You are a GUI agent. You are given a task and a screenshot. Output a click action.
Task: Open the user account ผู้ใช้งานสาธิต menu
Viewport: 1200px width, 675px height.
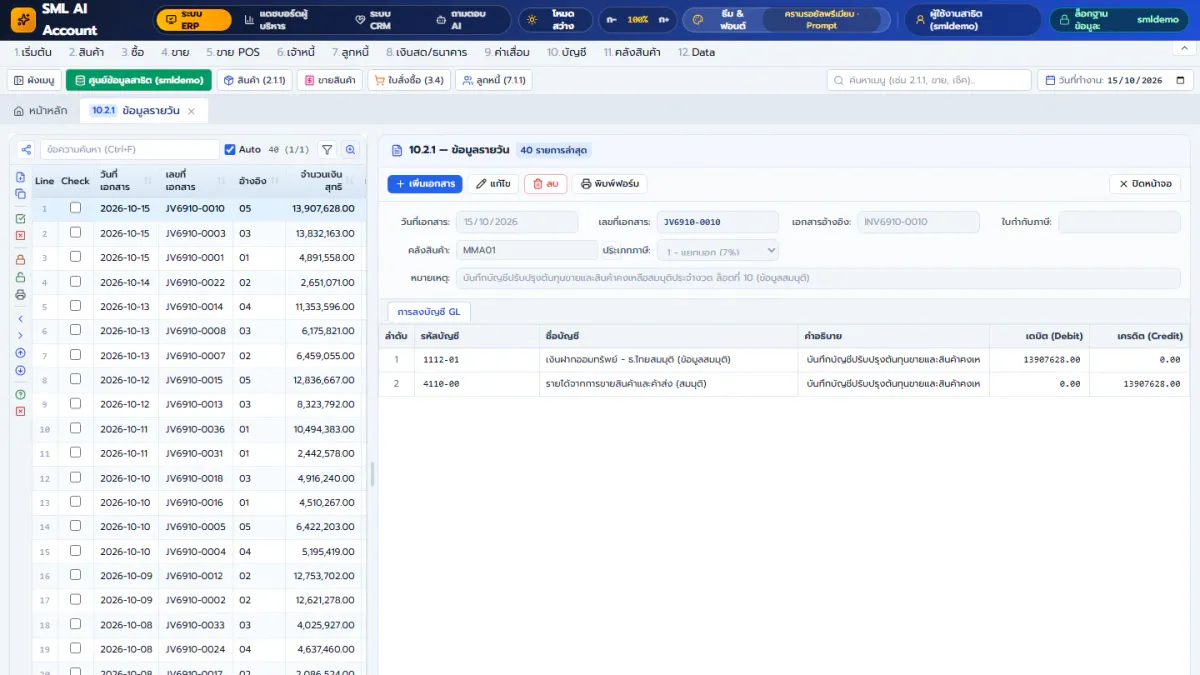[972, 20]
